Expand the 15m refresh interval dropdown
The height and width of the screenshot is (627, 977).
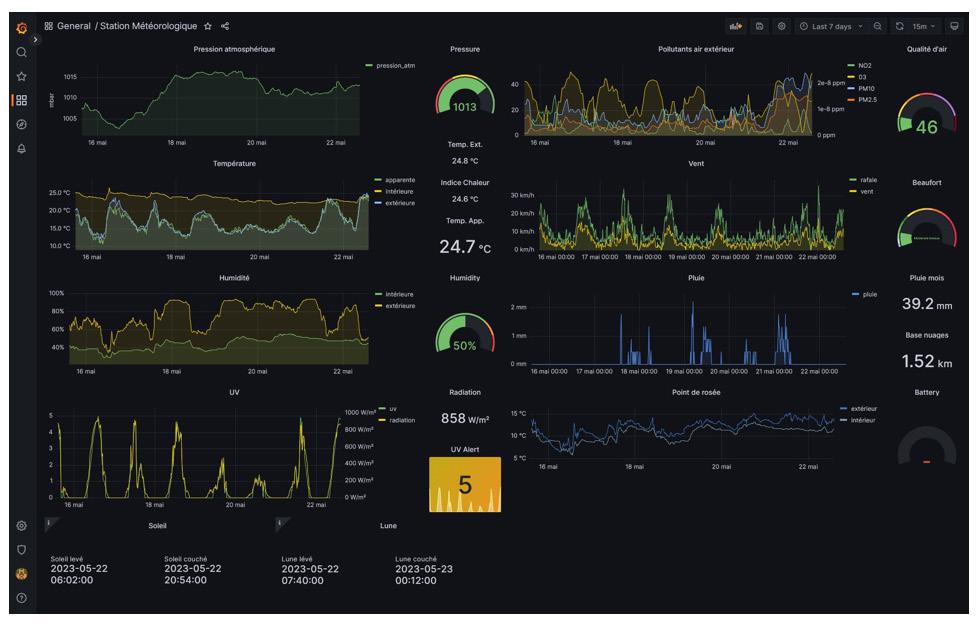(924, 26)
